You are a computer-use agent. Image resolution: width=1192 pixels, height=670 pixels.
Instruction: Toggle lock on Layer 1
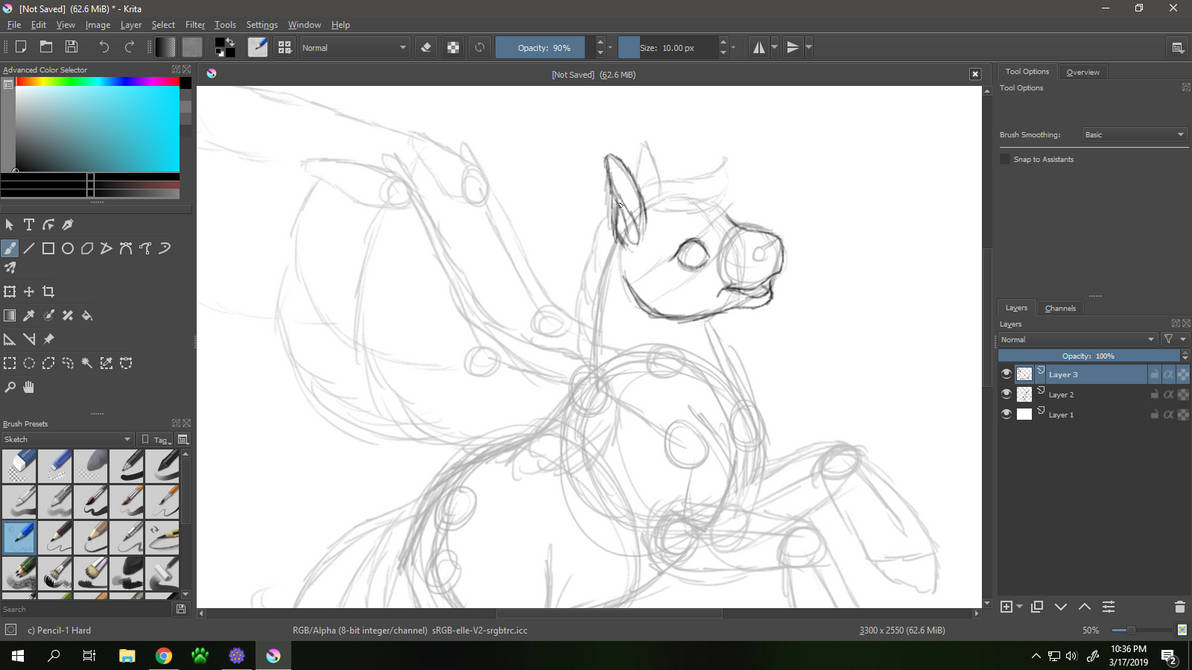point(1154,414)
